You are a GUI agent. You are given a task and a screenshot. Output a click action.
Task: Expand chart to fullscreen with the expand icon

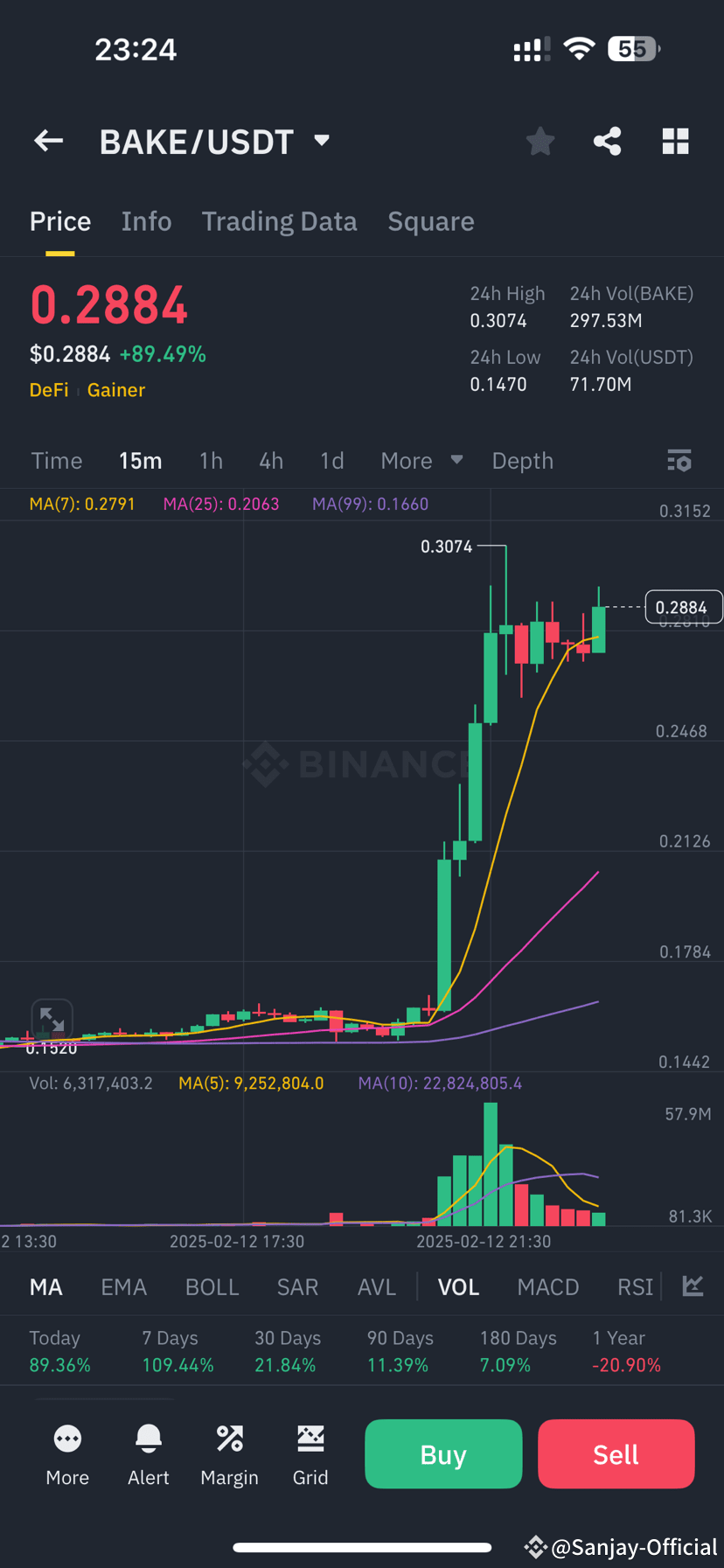click(52, 1017)
